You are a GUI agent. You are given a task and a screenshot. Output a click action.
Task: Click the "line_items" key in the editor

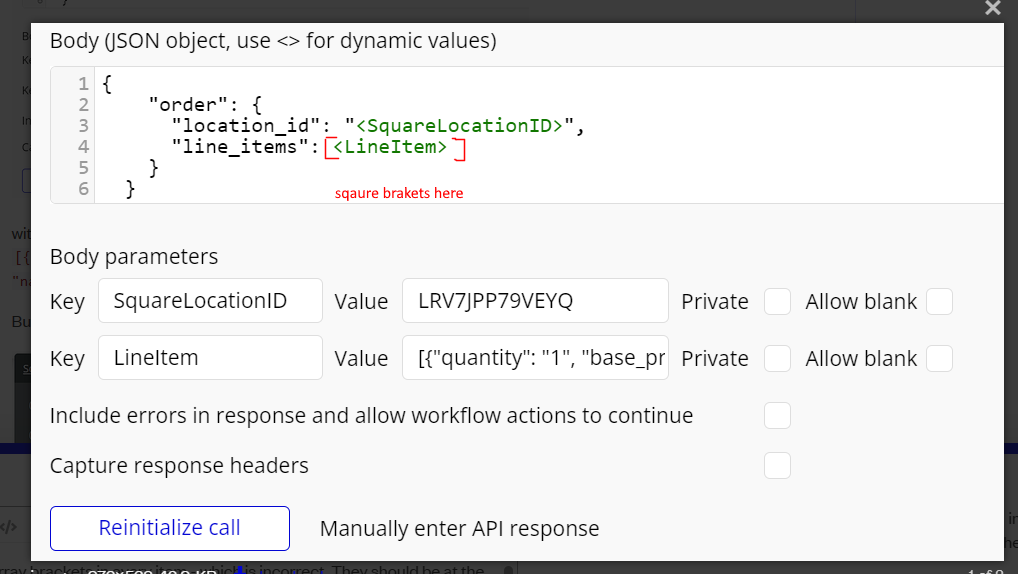pyautogui.click(x=240, y=148)
